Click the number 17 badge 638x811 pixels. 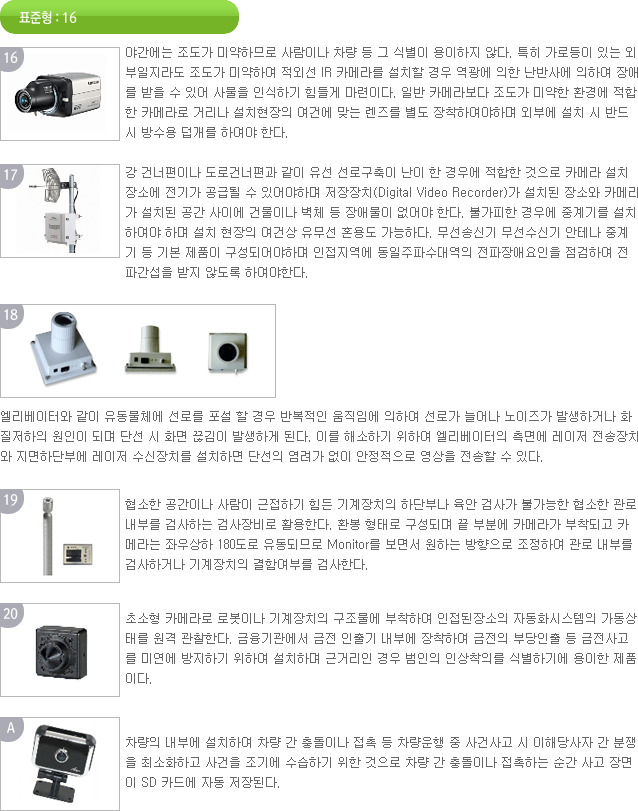pos(10,175)
